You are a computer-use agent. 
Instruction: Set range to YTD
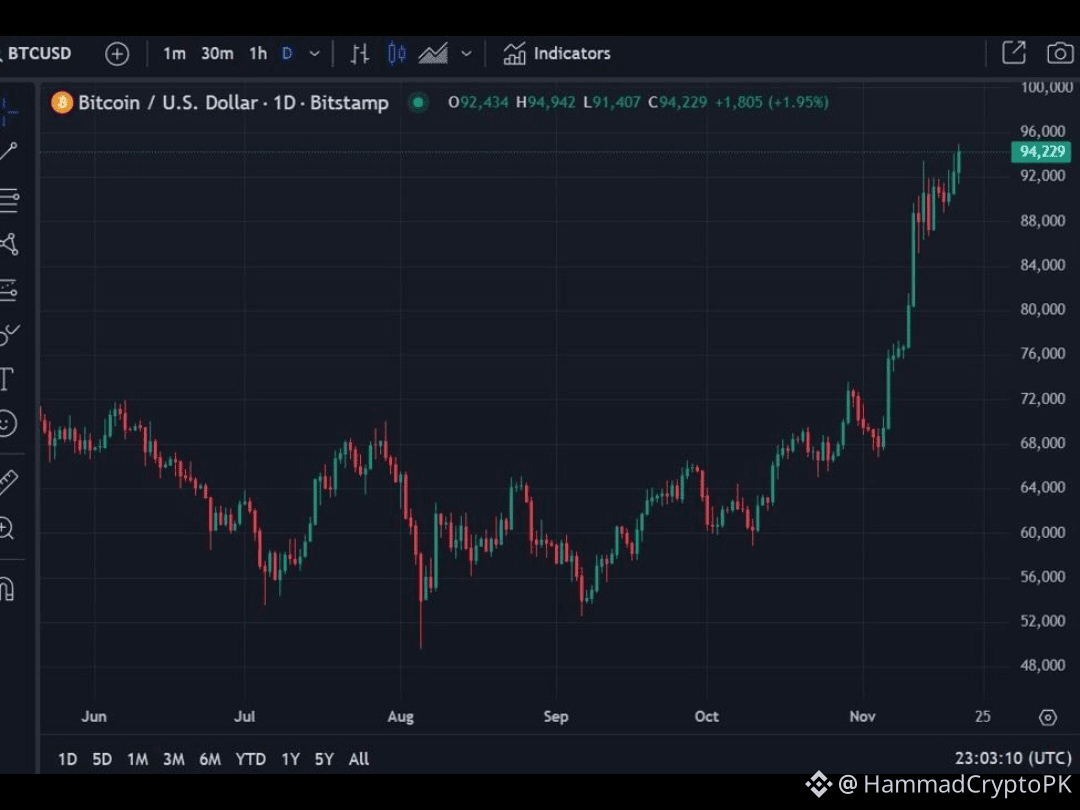click(x=251, y=759)
